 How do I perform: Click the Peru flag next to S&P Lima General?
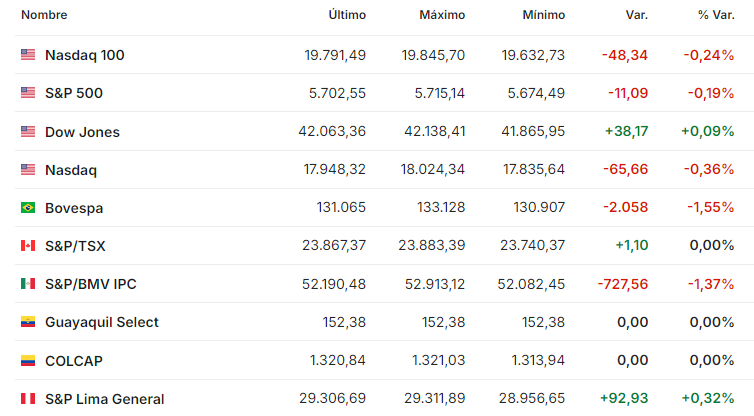coord(28,399)
